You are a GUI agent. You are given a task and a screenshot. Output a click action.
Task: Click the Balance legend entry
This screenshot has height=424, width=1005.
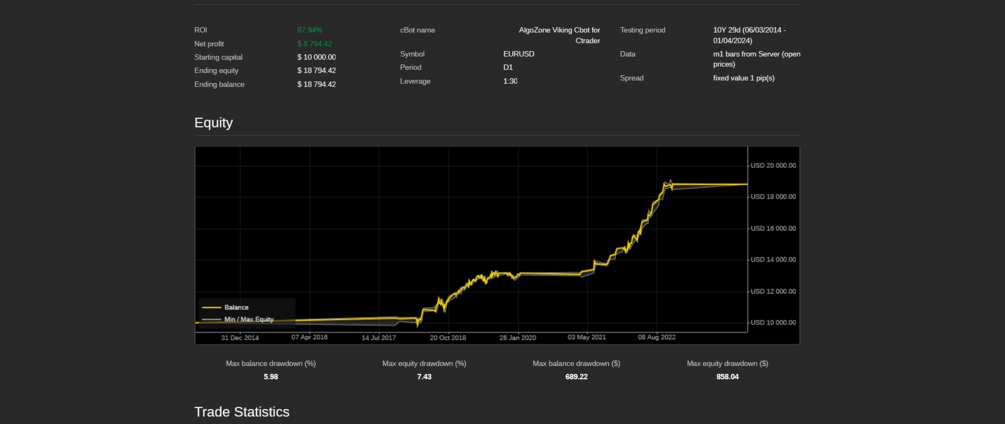point(237,307)
